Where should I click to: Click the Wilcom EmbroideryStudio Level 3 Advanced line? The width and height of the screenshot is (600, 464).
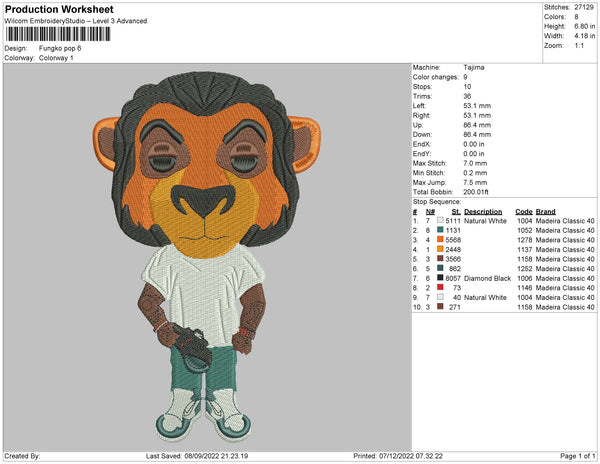(76, 21)
